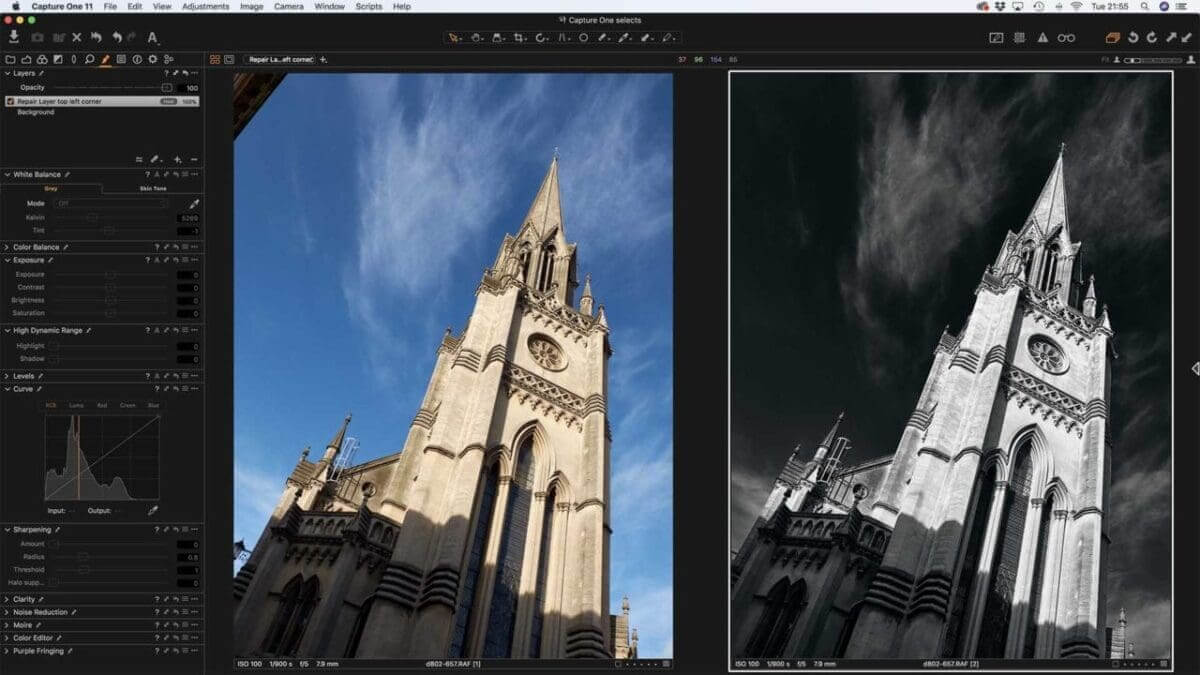Click the Repair La...left corner layer selector
The width and height of the screenshot is (1200, 675).
tap(279, 59)
